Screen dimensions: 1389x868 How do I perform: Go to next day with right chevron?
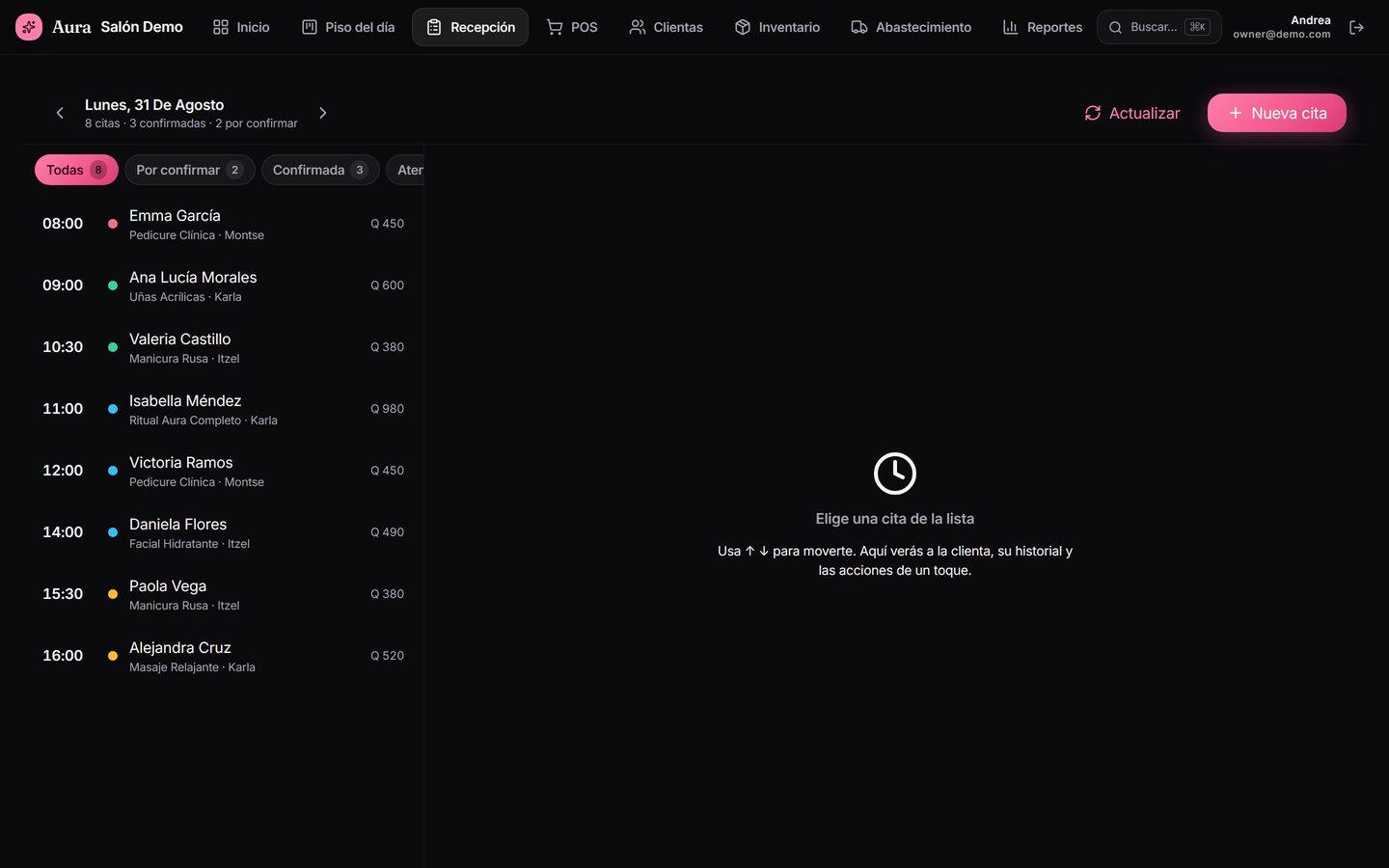click(x=323, y=113)
